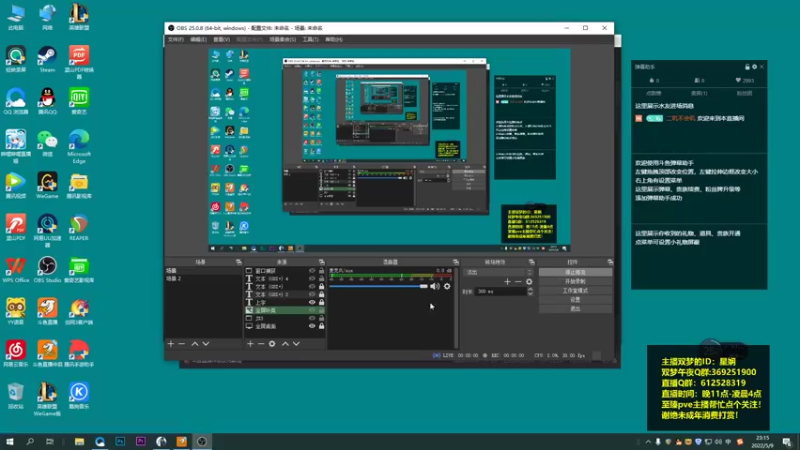
Task: Move the selected scene up
Action: (195, 344)
